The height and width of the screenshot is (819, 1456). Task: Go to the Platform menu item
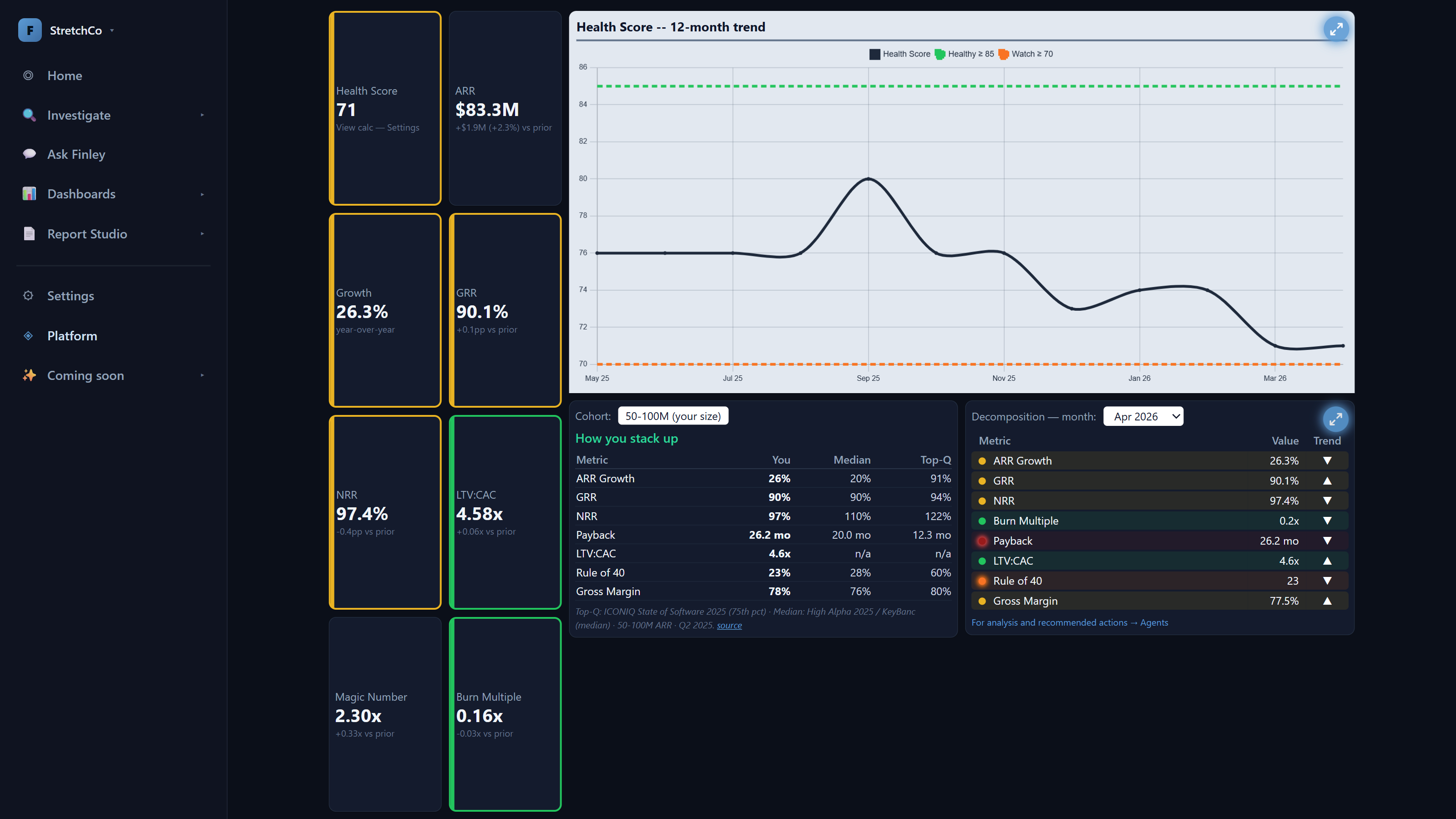coord(72,336)
